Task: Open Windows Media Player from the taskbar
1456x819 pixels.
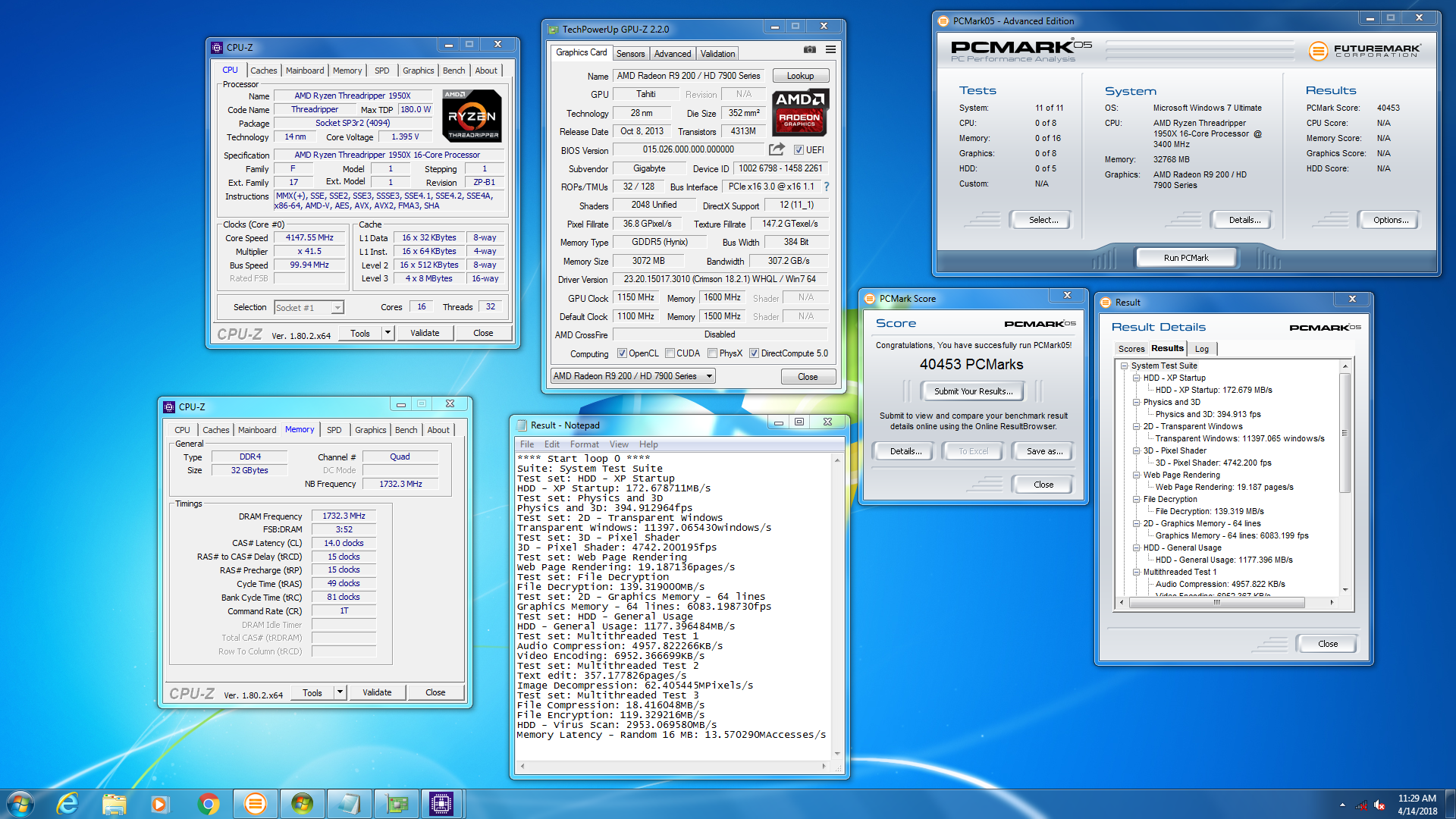Action: [x=159, y=803]
